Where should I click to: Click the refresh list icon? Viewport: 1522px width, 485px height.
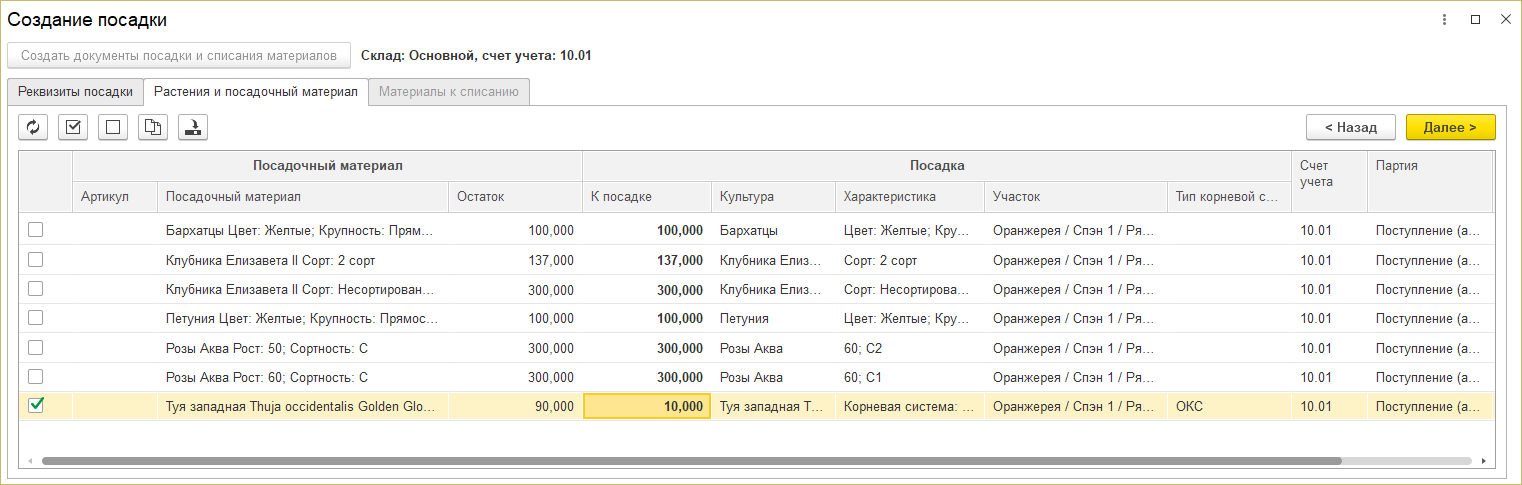click(33, 127)
